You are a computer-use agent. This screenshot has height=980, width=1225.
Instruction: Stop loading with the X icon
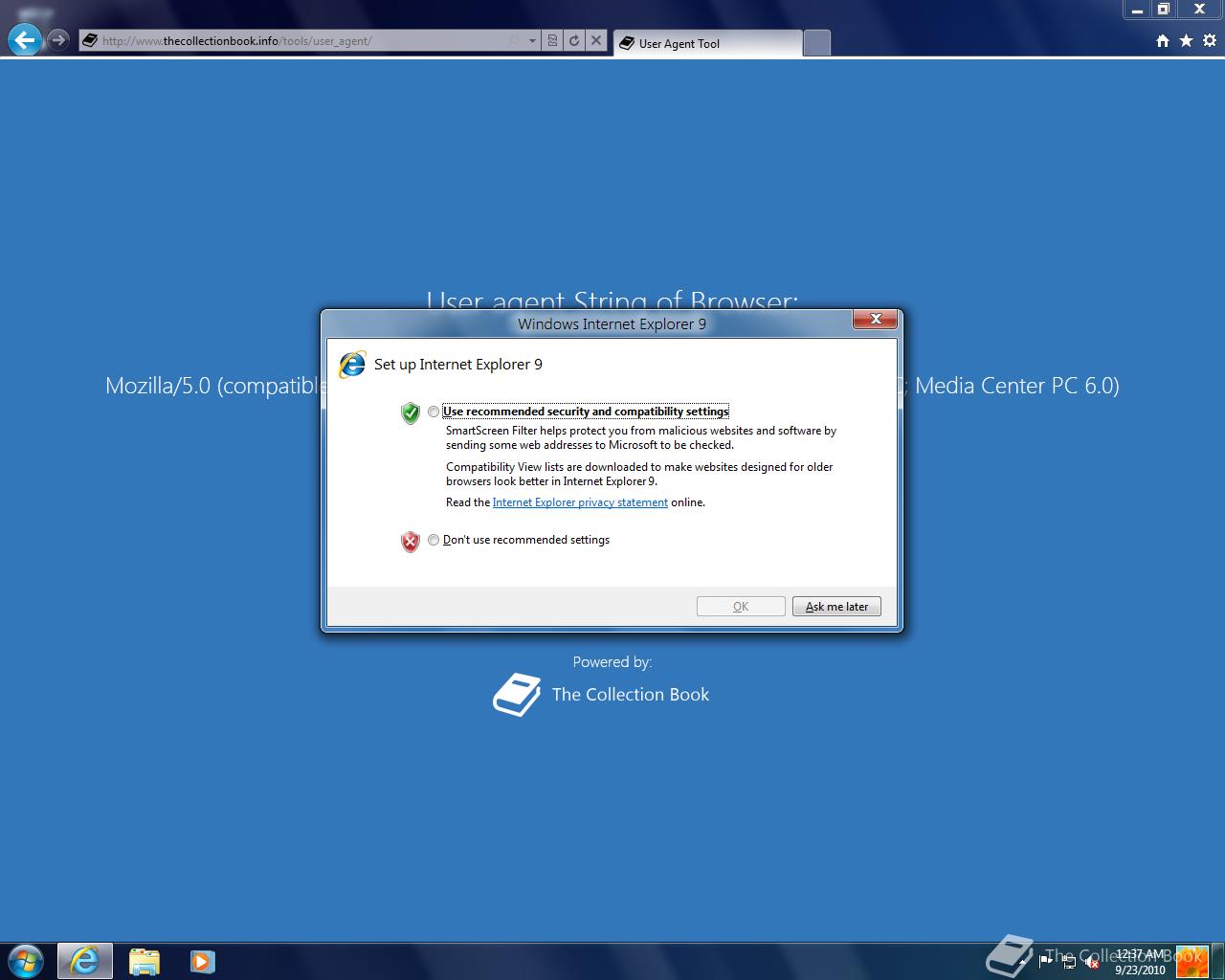(596, 40)
